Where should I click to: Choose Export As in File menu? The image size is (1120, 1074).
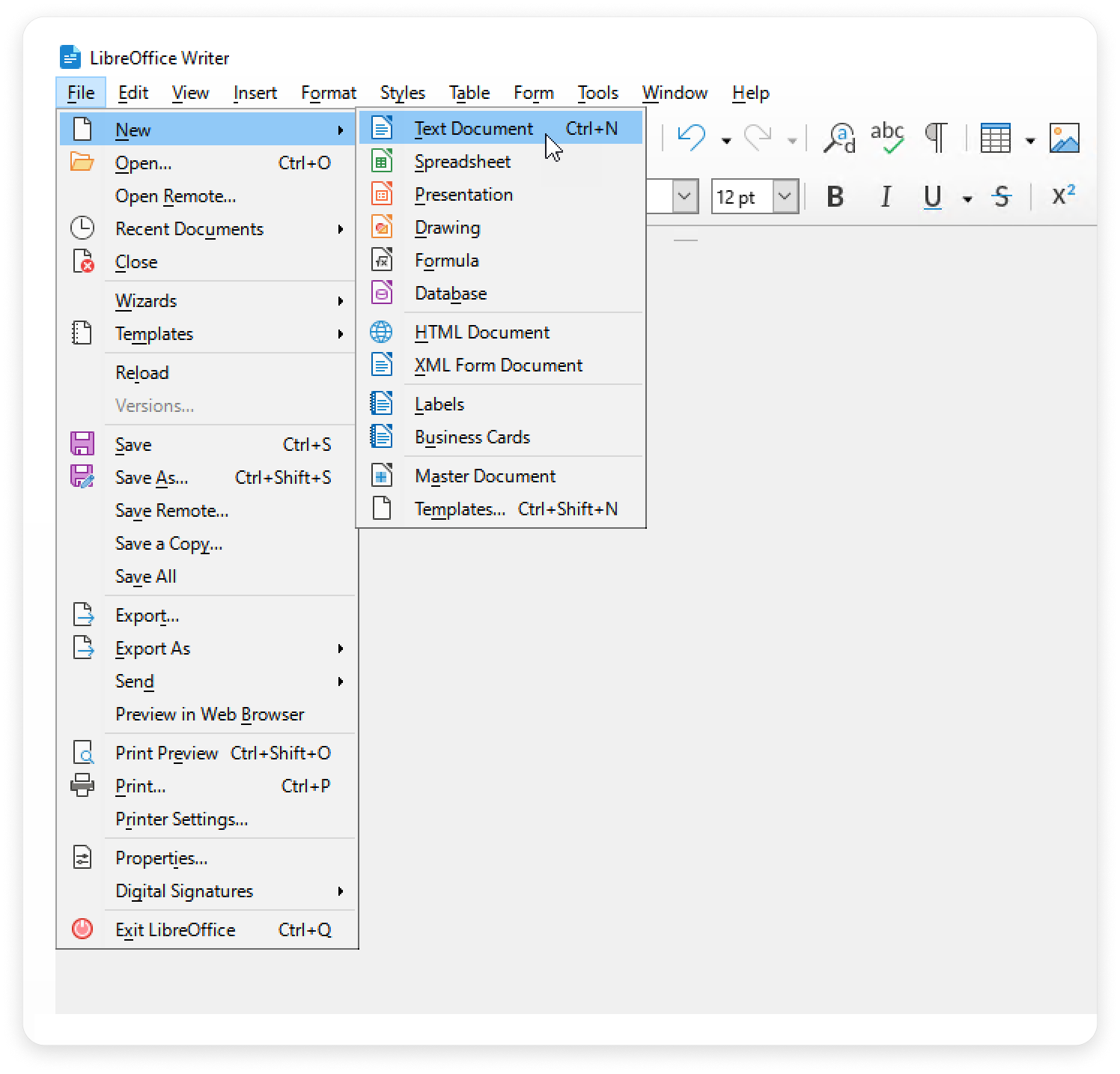(153, 649)
